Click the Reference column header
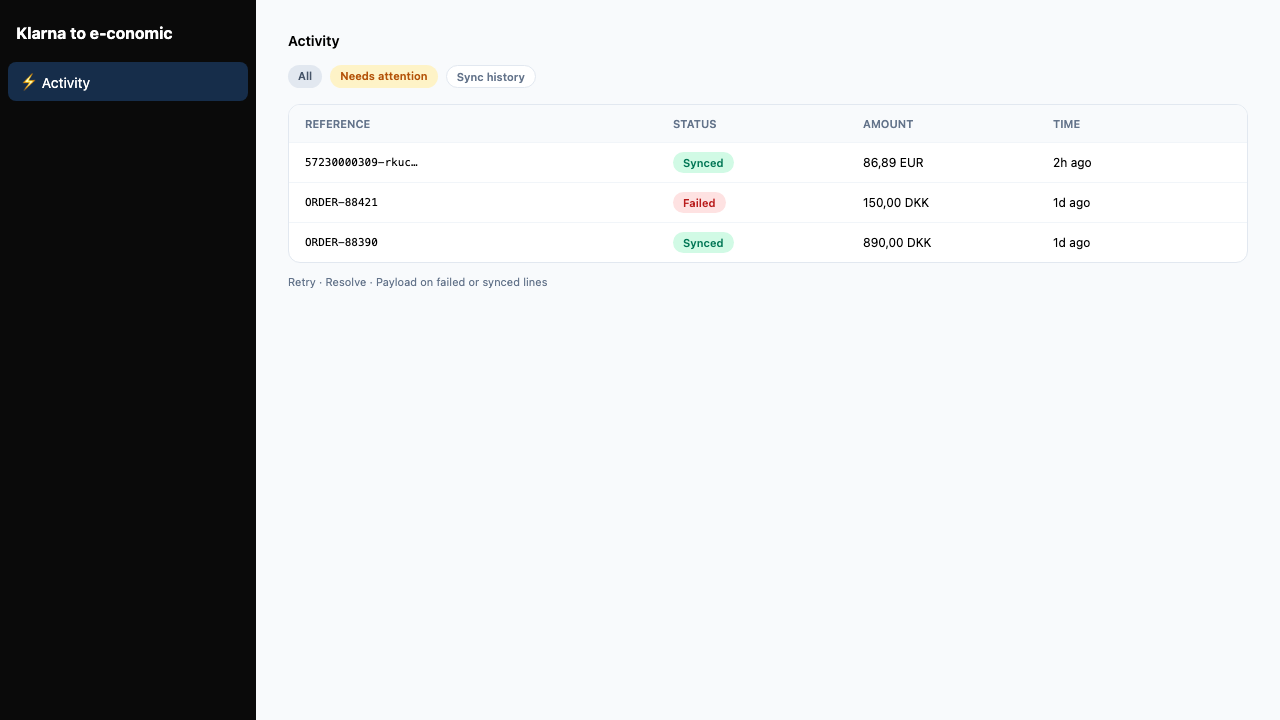The width and height of the screenshot is (1280, 720). pos(338,124)
